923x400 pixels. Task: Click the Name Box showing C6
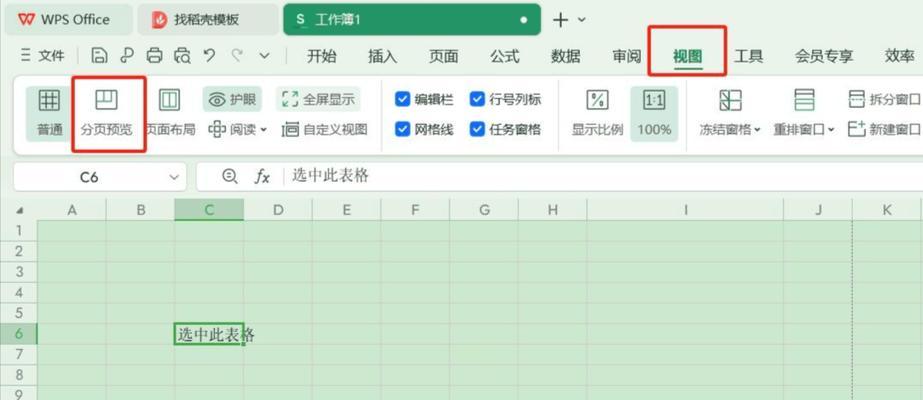click(x=89, y=176)
